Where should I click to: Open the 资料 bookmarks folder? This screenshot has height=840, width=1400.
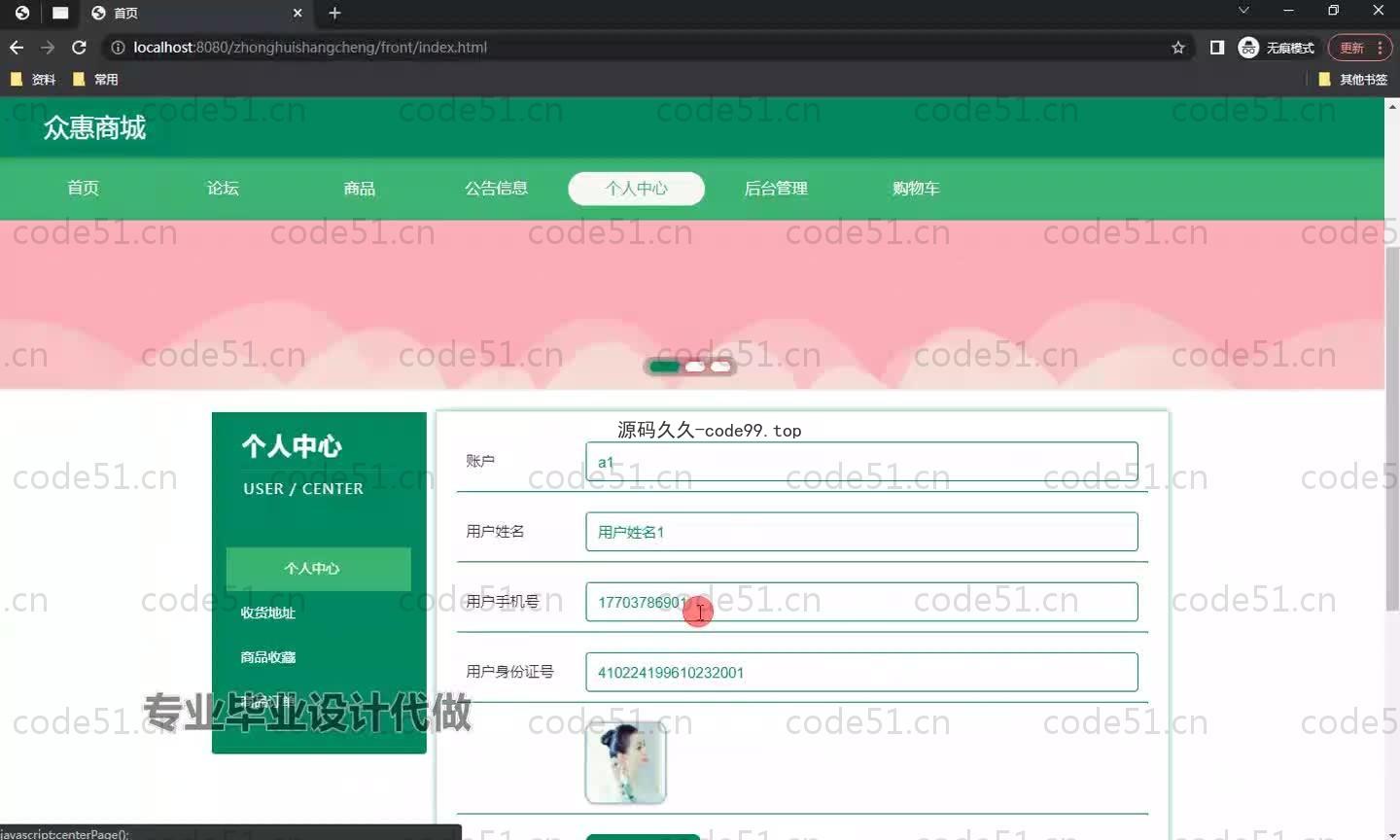[x=33, y=79]
